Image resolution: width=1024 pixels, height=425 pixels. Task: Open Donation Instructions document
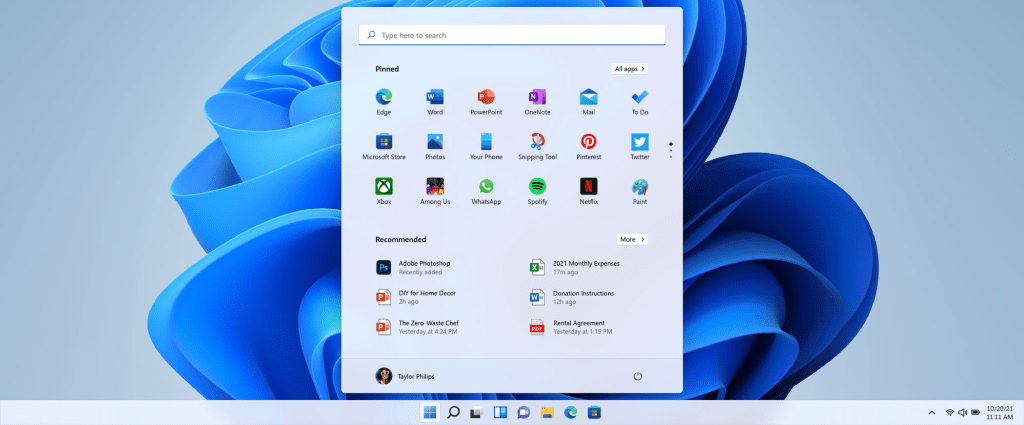click(x=572, y=297)
